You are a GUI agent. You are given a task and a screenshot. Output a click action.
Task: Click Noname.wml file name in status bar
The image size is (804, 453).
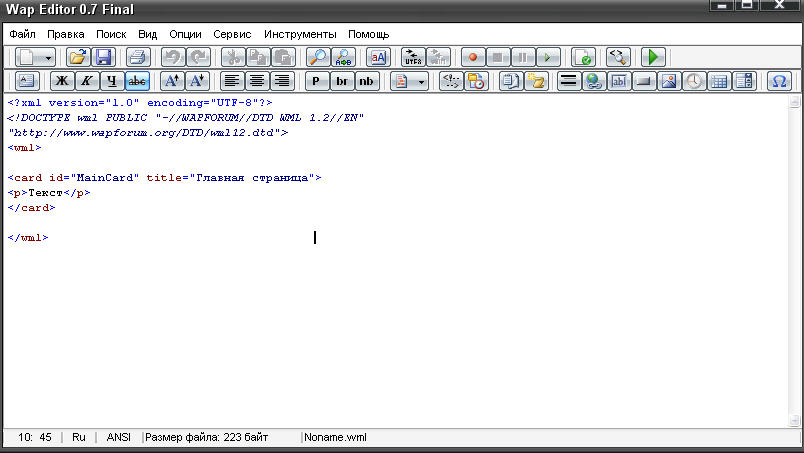pos(335,437)
